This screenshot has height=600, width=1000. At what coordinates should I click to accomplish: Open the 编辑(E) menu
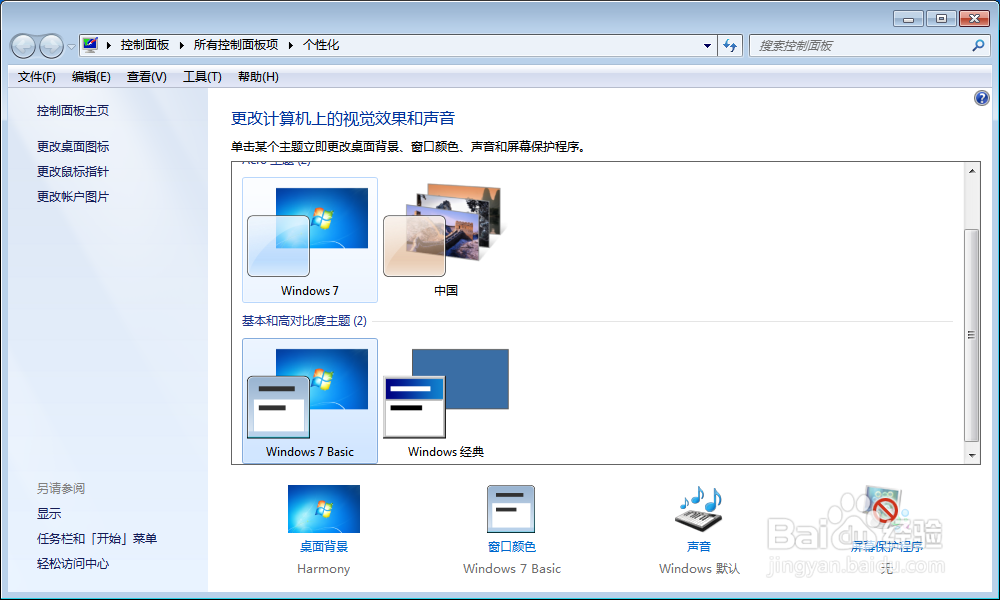[x=91, y=77]
